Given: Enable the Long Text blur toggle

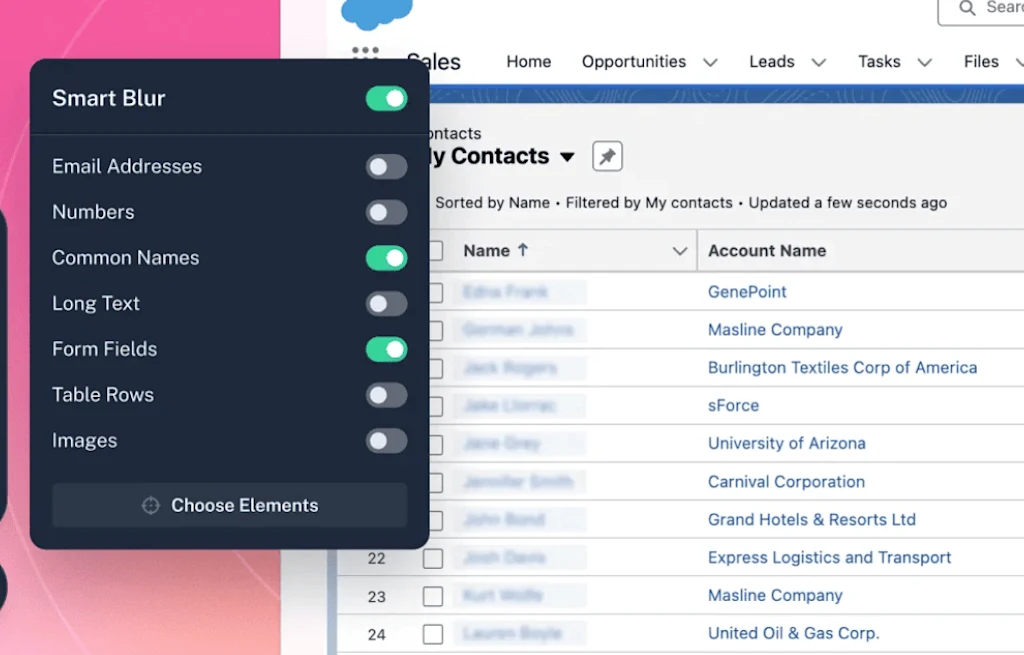Looking at the screenshot, I should click(387, 304).
